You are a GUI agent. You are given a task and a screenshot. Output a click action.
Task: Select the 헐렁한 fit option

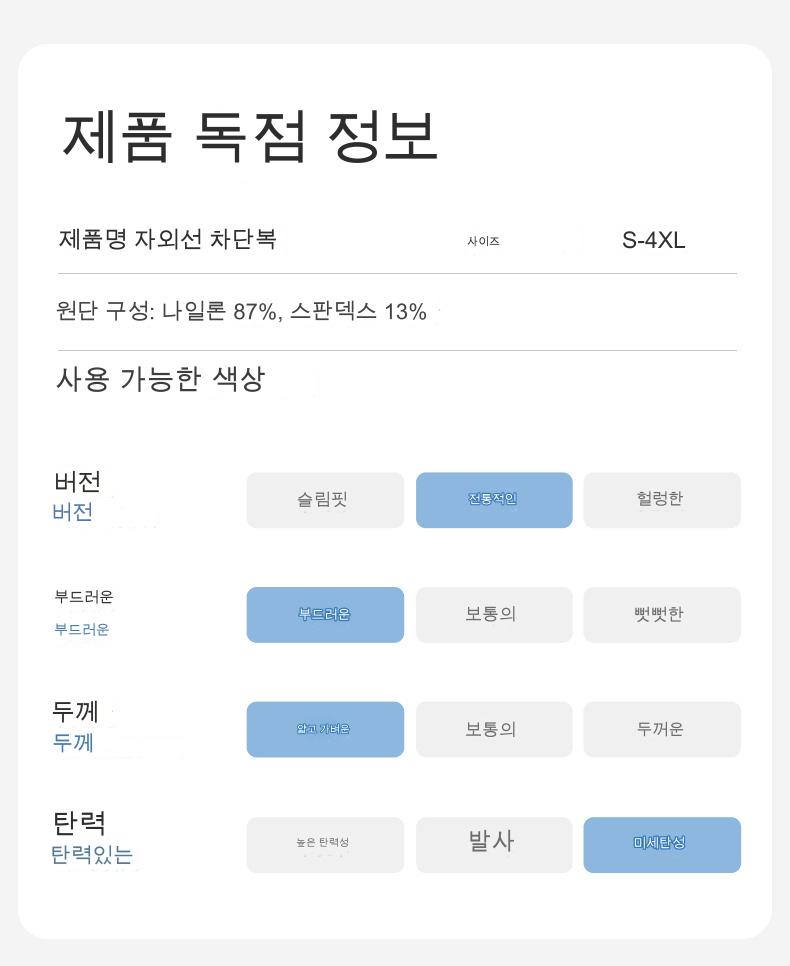(x=662, y=500)
